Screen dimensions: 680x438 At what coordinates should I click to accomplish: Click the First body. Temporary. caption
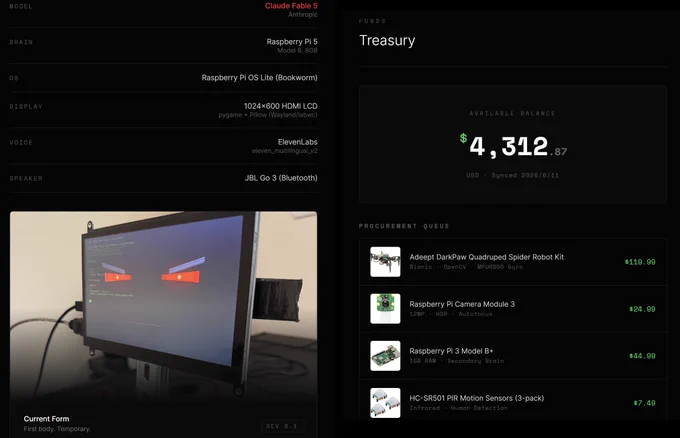[x=57, y=429]
